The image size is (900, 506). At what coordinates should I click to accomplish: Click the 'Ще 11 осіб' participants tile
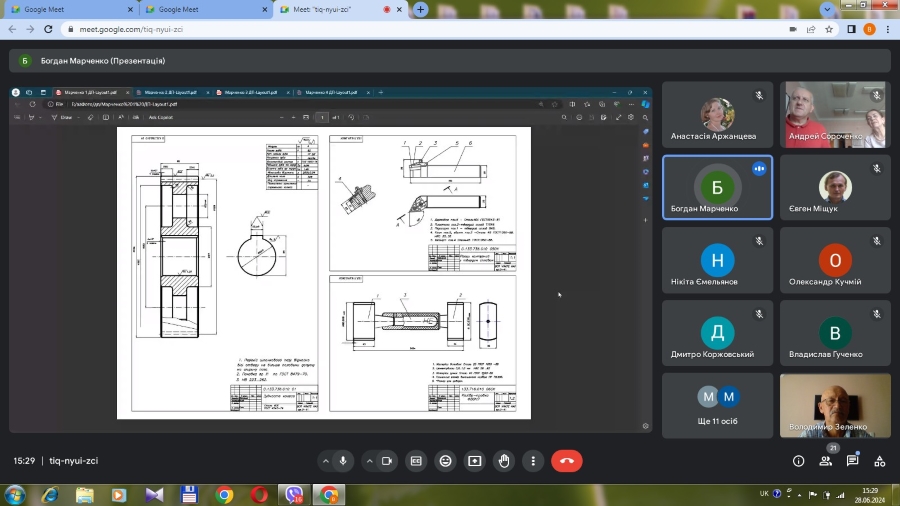[x=717, y=405]
